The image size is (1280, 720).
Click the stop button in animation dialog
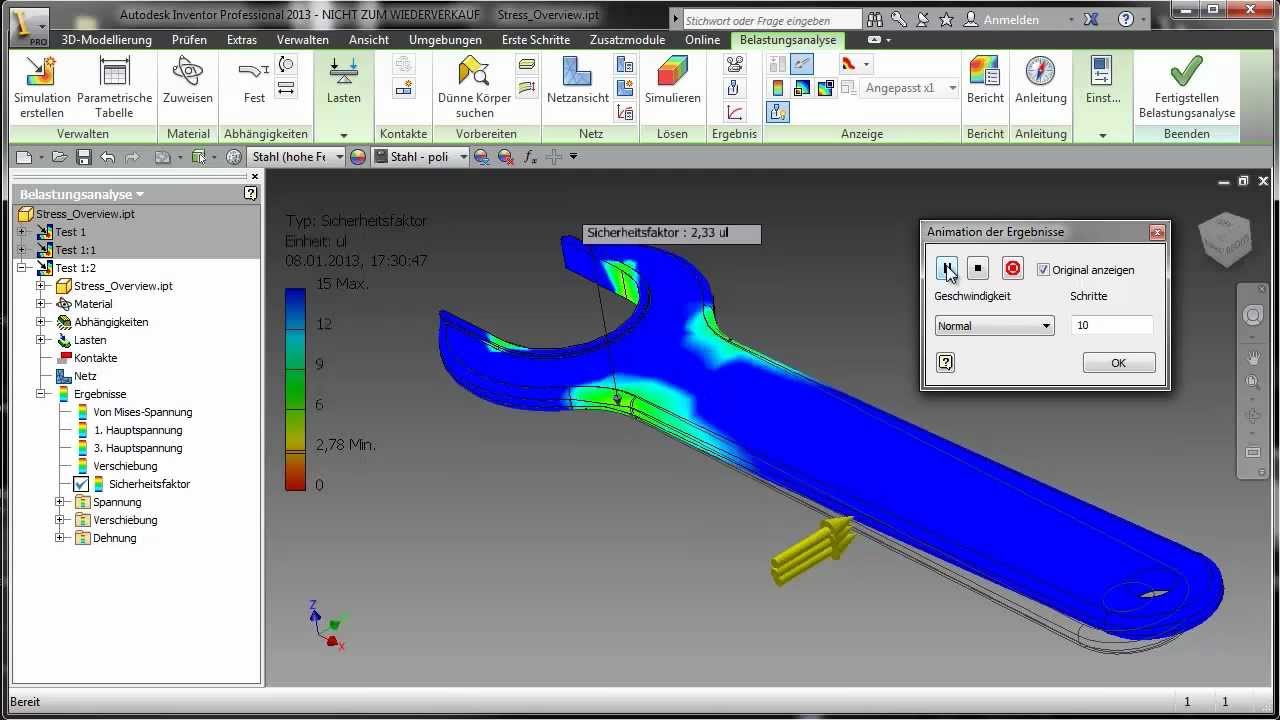979,268
